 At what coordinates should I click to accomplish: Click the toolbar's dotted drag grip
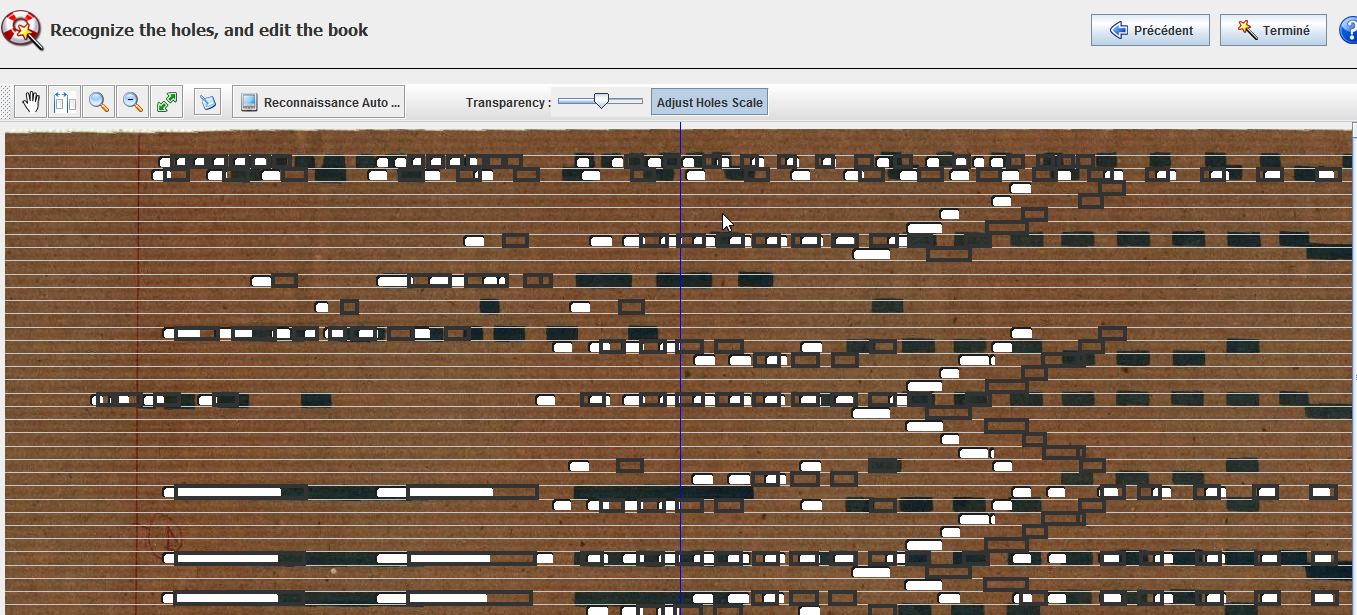pyautogui.click(x=7, y=102)
